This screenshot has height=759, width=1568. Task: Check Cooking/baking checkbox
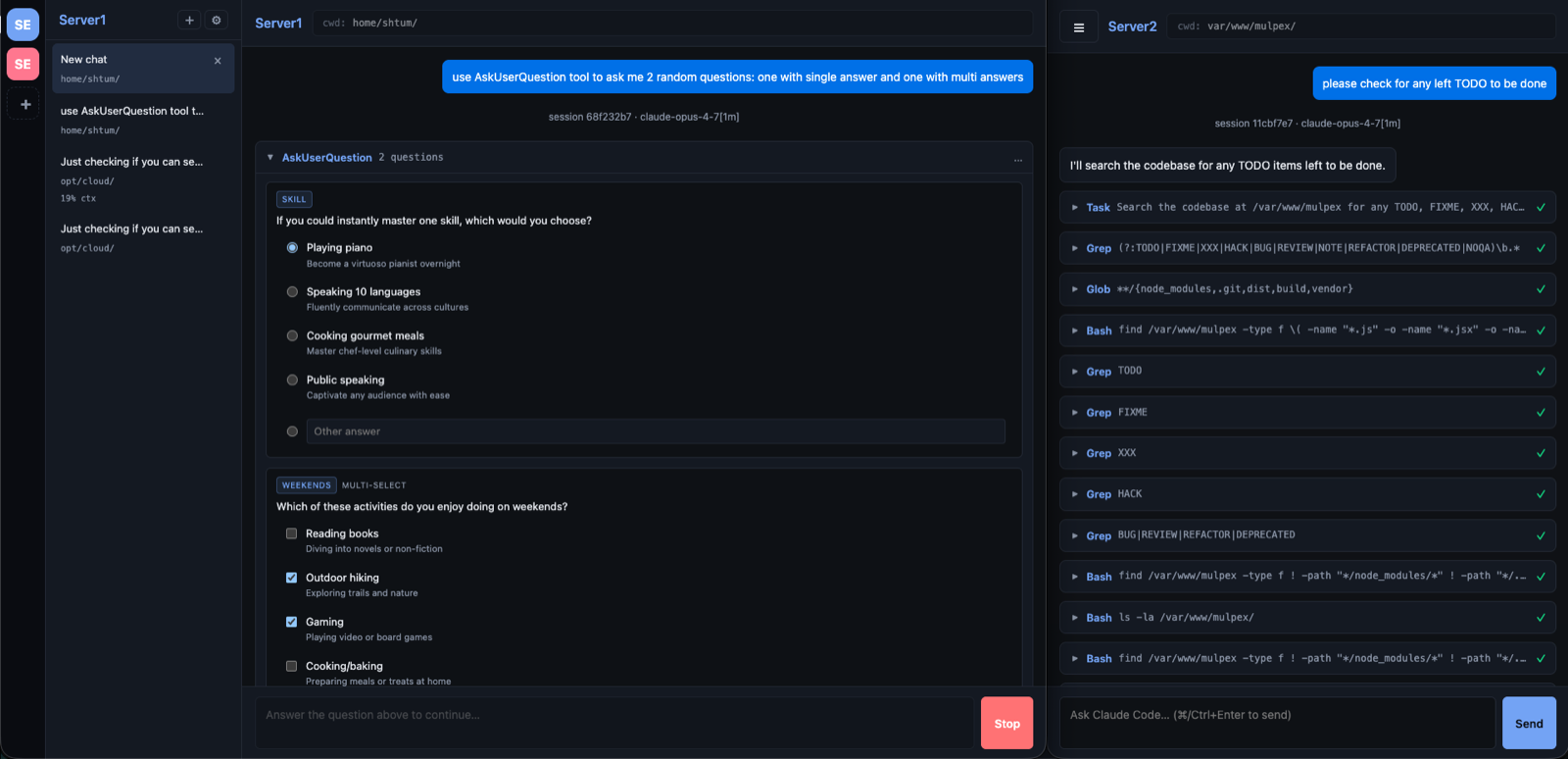291,666
